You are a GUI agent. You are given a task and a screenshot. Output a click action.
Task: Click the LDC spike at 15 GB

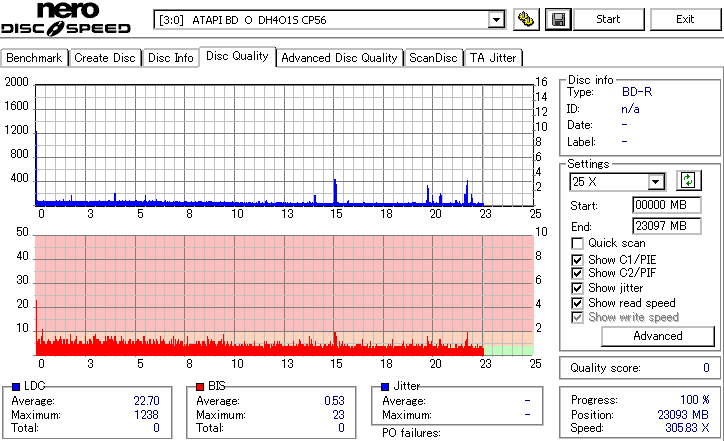(x=335, y=192)
